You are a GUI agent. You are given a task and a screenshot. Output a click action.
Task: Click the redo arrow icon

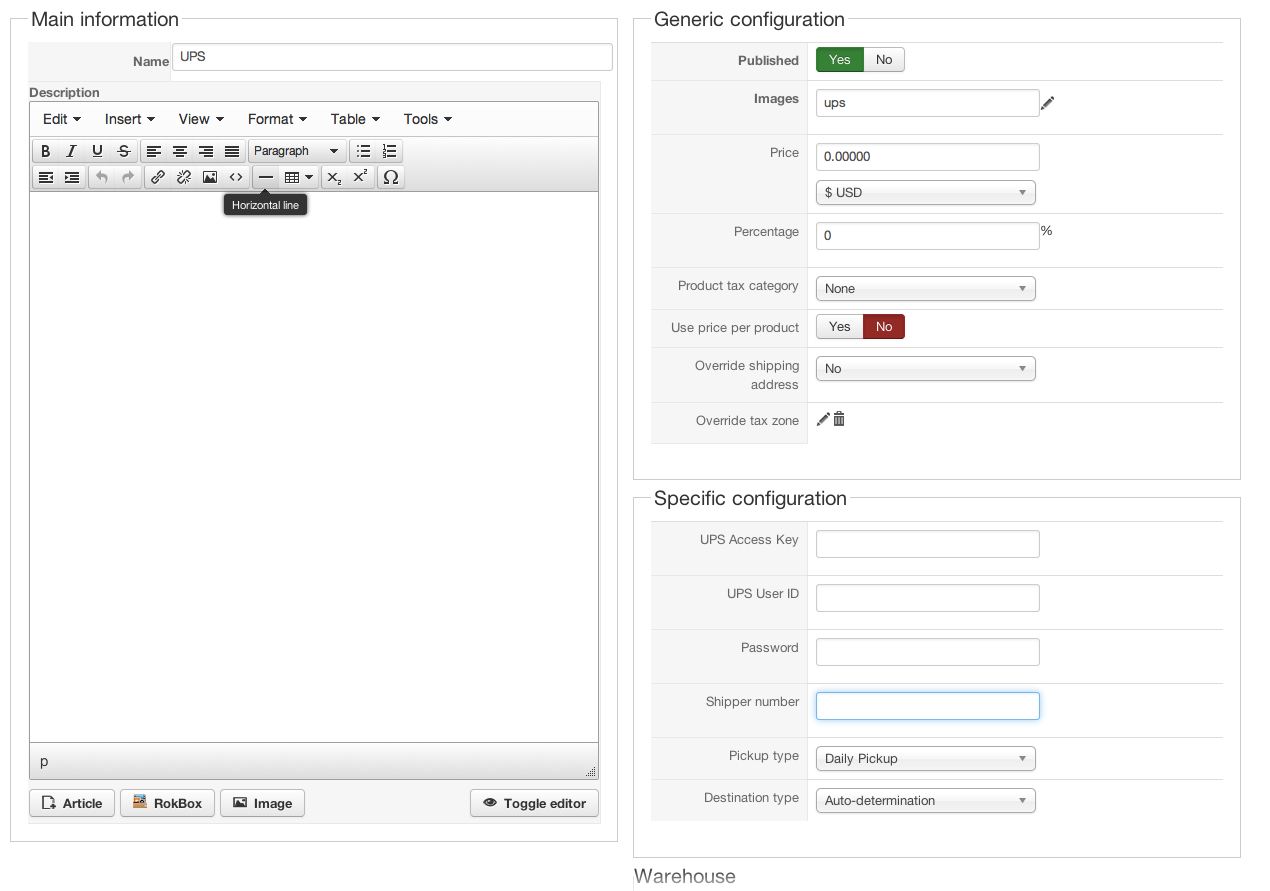click(128, 177)
